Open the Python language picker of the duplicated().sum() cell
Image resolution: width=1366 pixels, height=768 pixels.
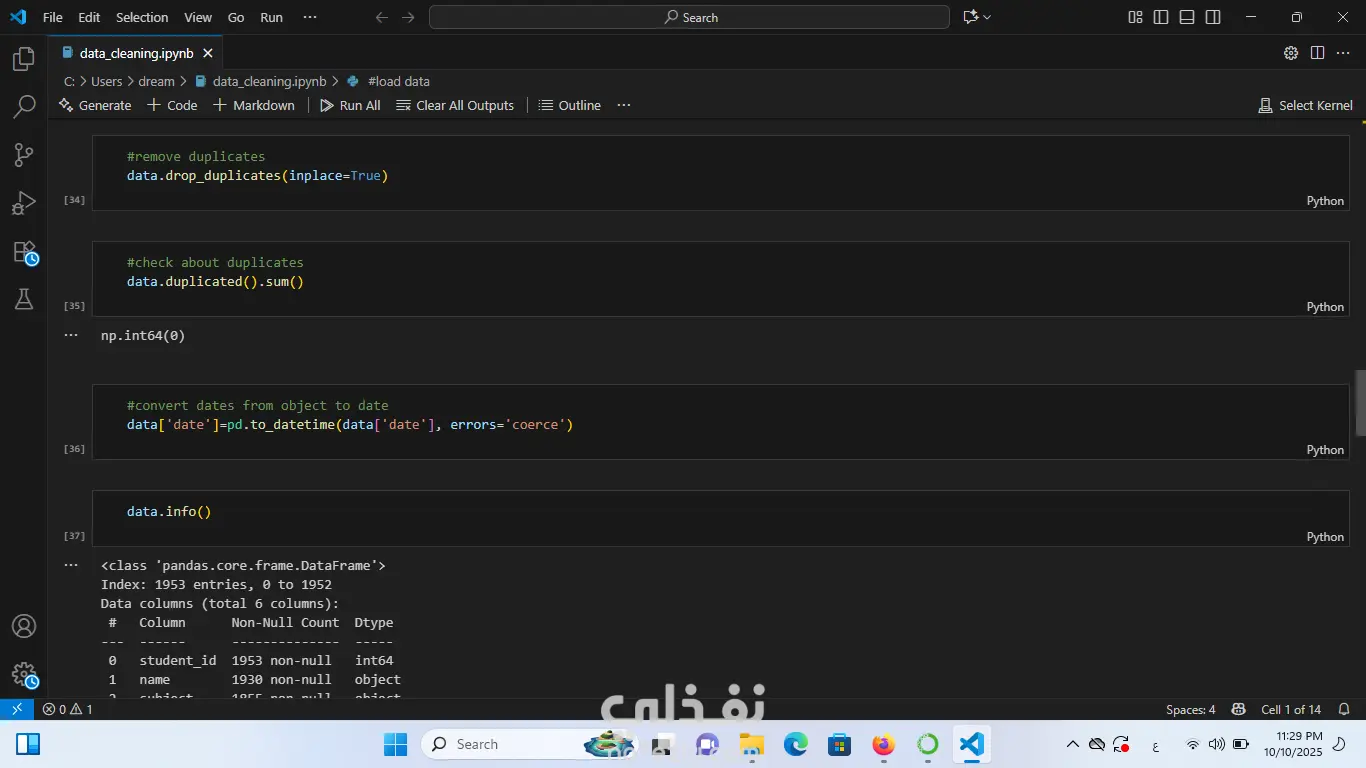(x=1325, y=307)
